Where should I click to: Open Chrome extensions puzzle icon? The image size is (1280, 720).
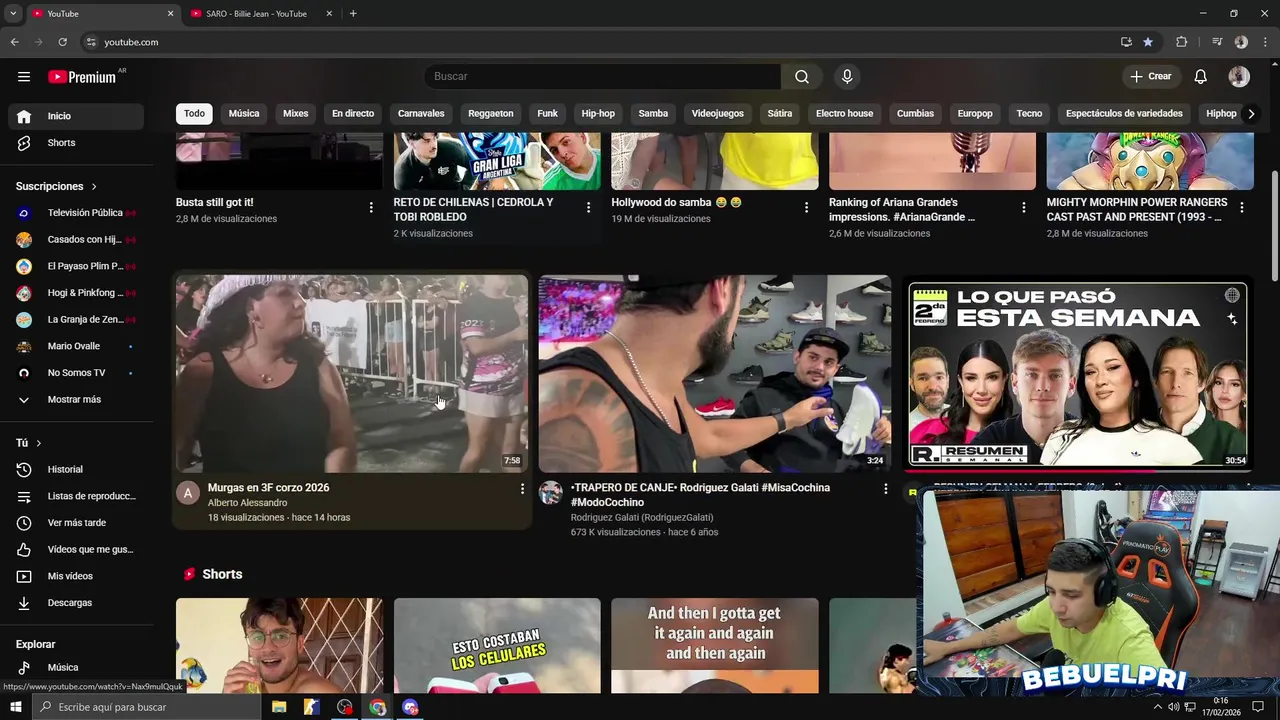pyautogui.click(x=1181, y=42)
